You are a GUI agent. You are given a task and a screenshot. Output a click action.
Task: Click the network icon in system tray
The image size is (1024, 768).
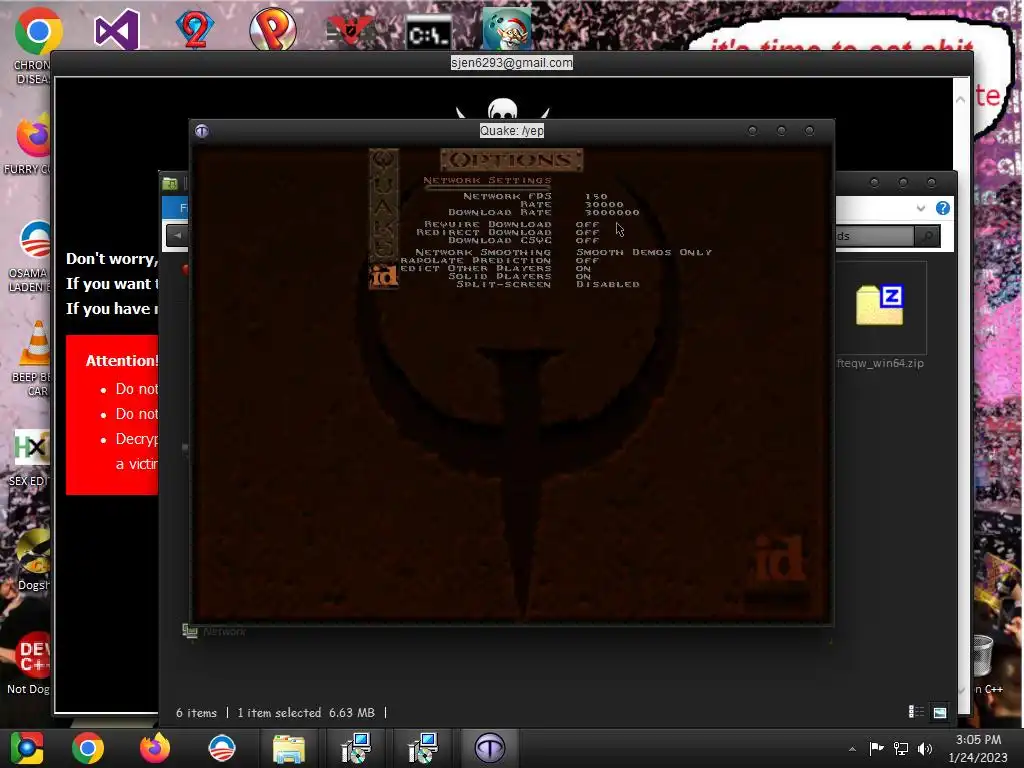pyautogui.click(x=901, y=748)
